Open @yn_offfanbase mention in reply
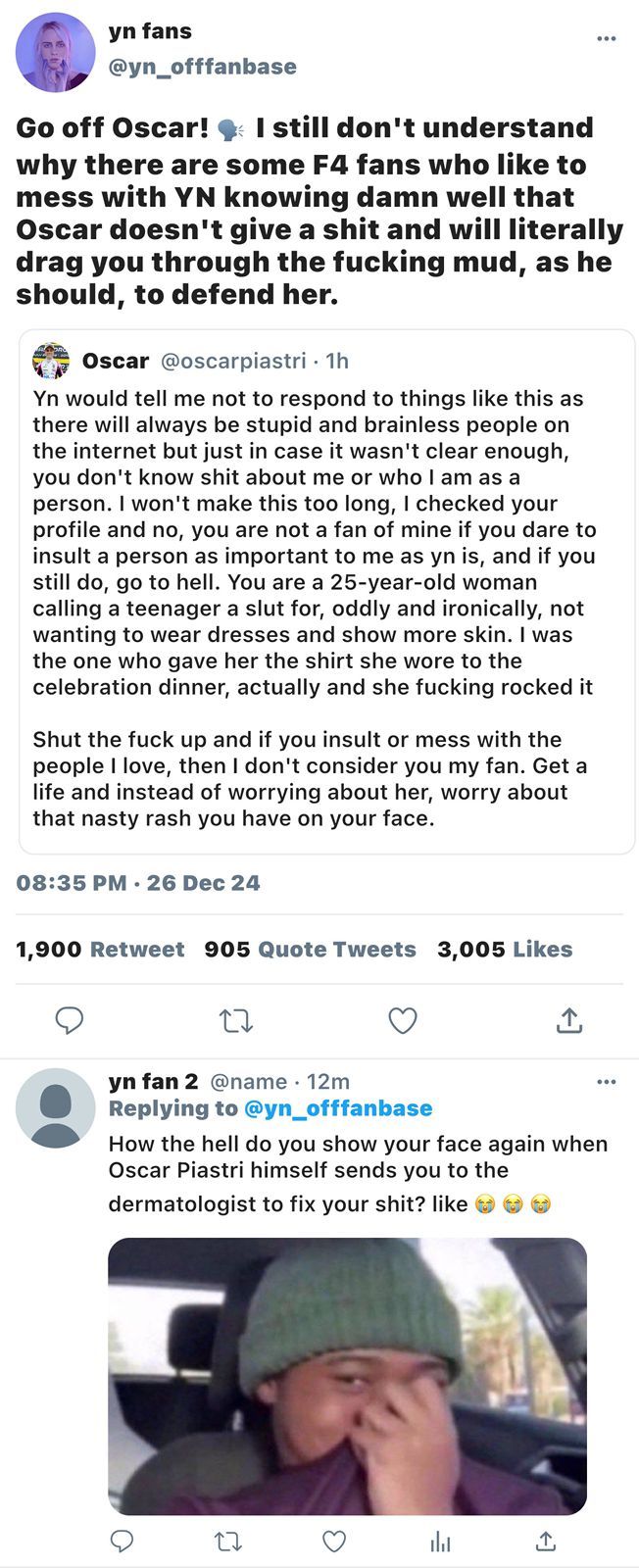Viewport: 639px width, 1568px height. pyautogui.click(x=337, y=1108)
